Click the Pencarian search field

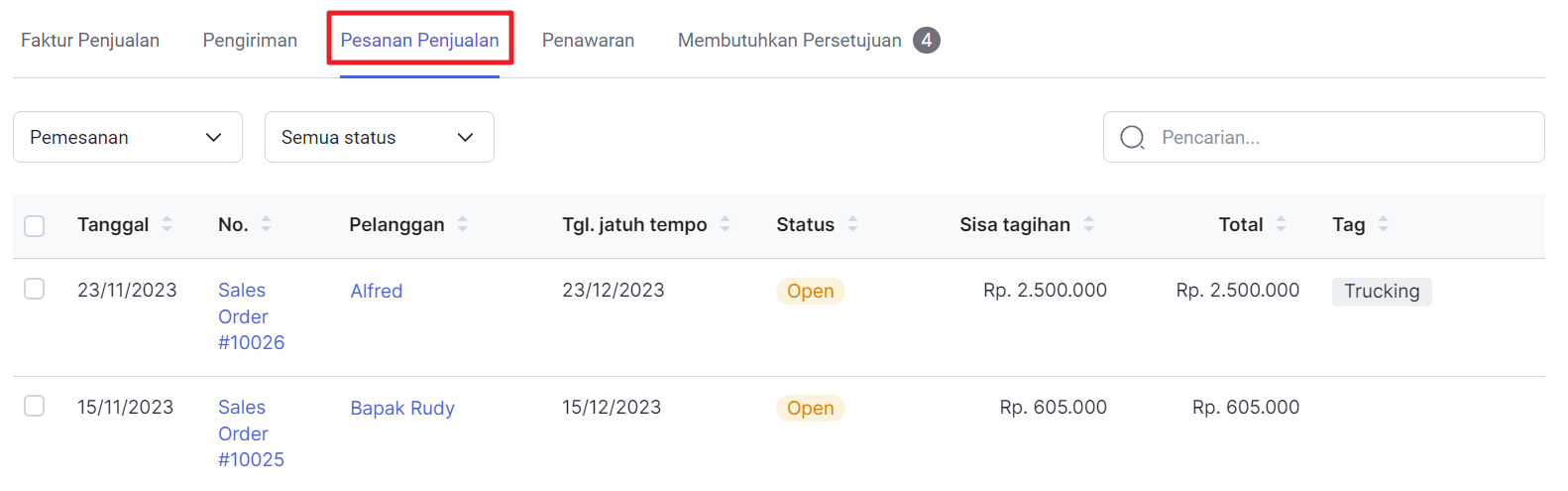pyautogui.click(x=1338, y=138)
